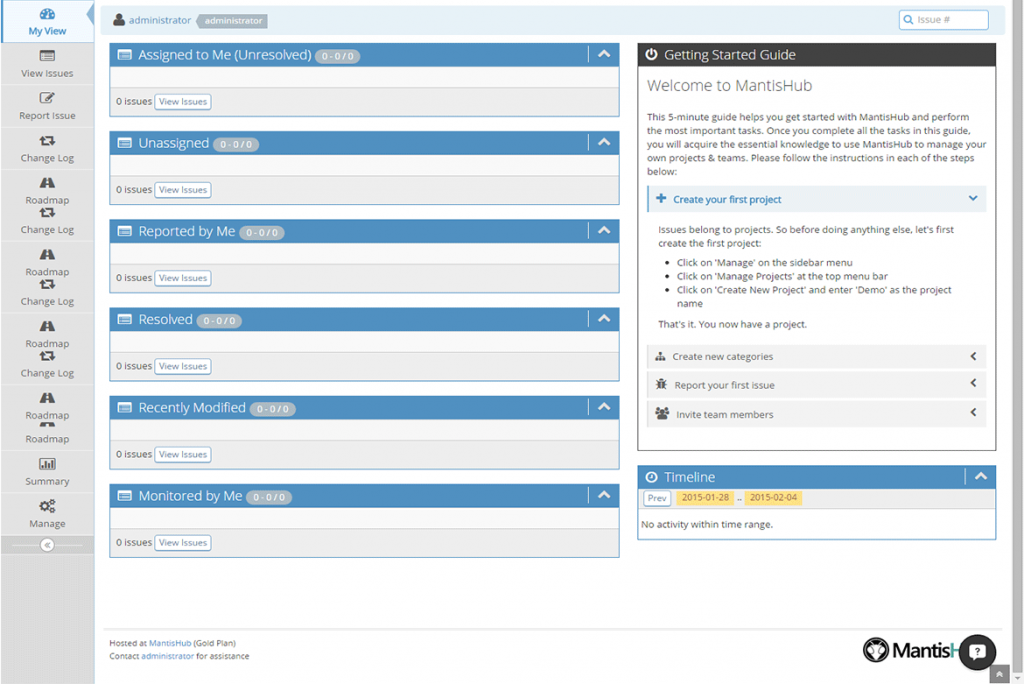This screenshot has width=1024, height=684.
Task: Click View Issues under Recently Modified
Action: pyautogui.click(x=183, y=455)
